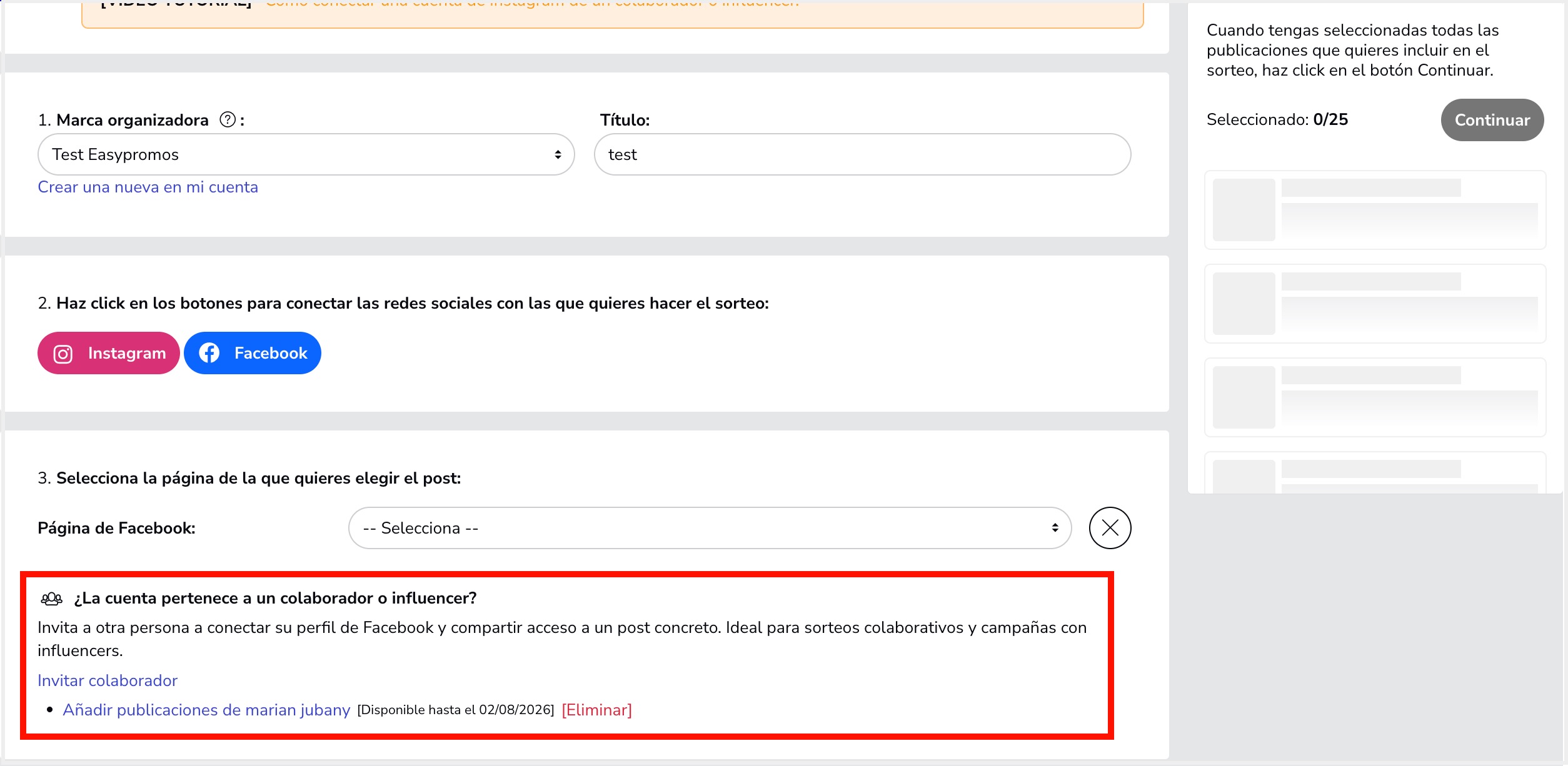This screenshot has height=766, width=1568.
Task: Click the Facebook logo icon
Action: 209,353
